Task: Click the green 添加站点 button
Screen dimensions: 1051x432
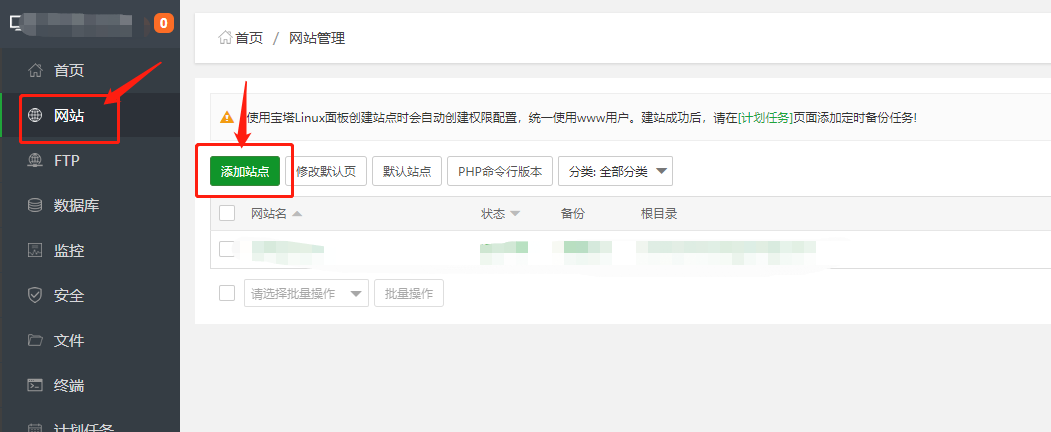Action: 245,171
